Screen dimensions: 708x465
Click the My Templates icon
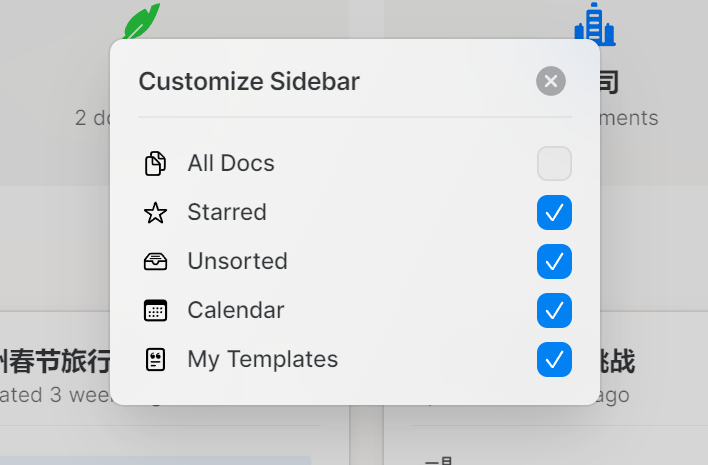click(155, 359)
